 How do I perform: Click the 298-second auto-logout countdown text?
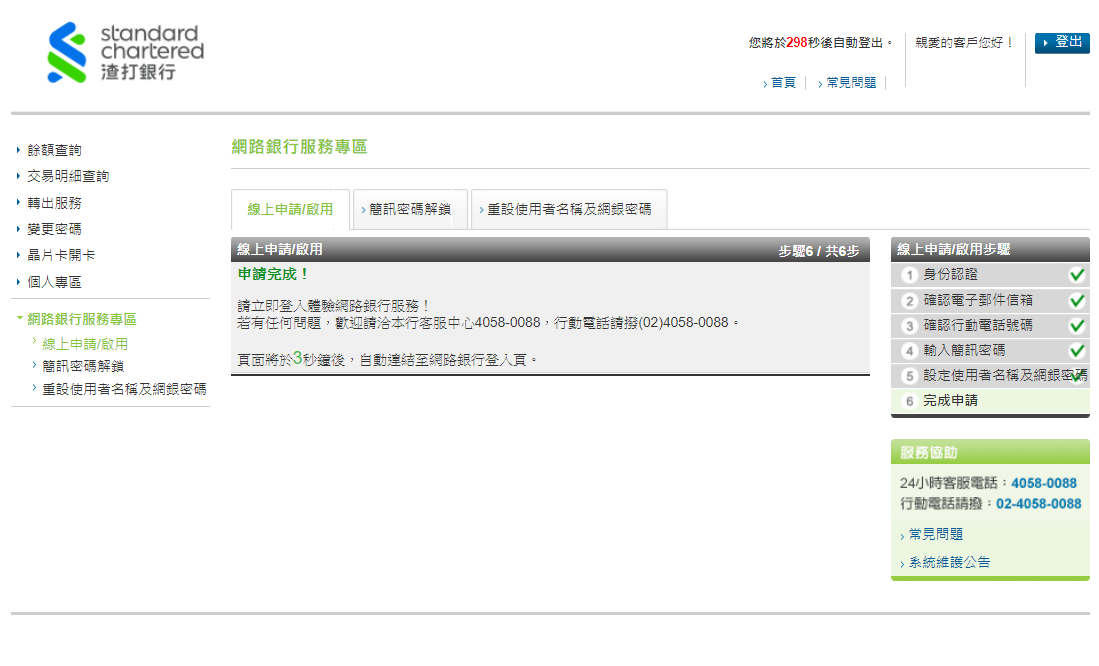pos(821,43)
